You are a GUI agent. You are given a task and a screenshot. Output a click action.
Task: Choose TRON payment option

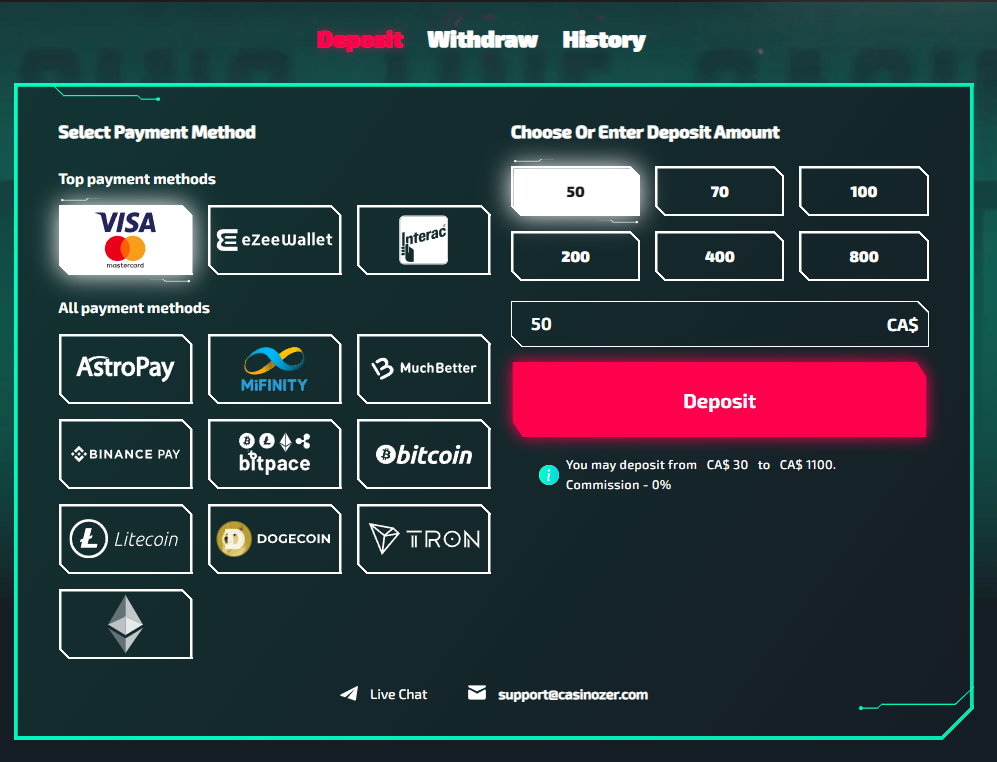point(423,539)
